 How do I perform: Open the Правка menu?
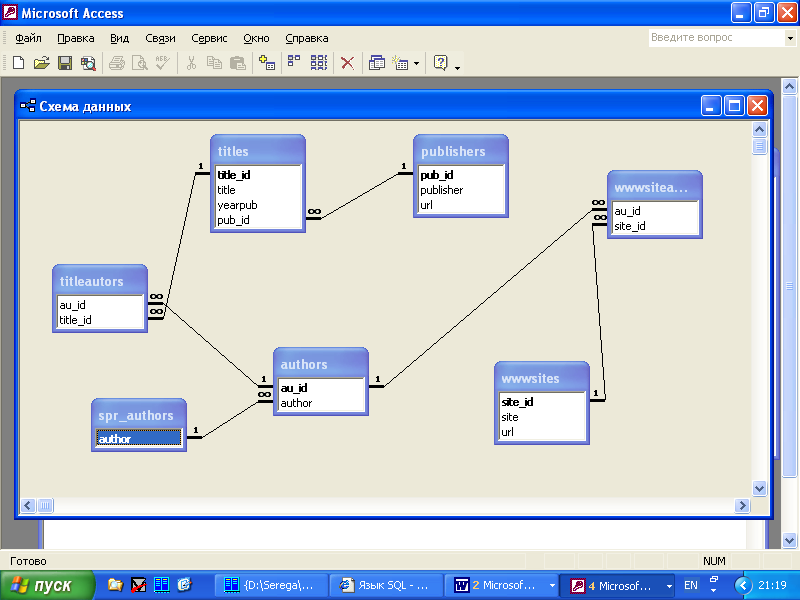point(76,38)
